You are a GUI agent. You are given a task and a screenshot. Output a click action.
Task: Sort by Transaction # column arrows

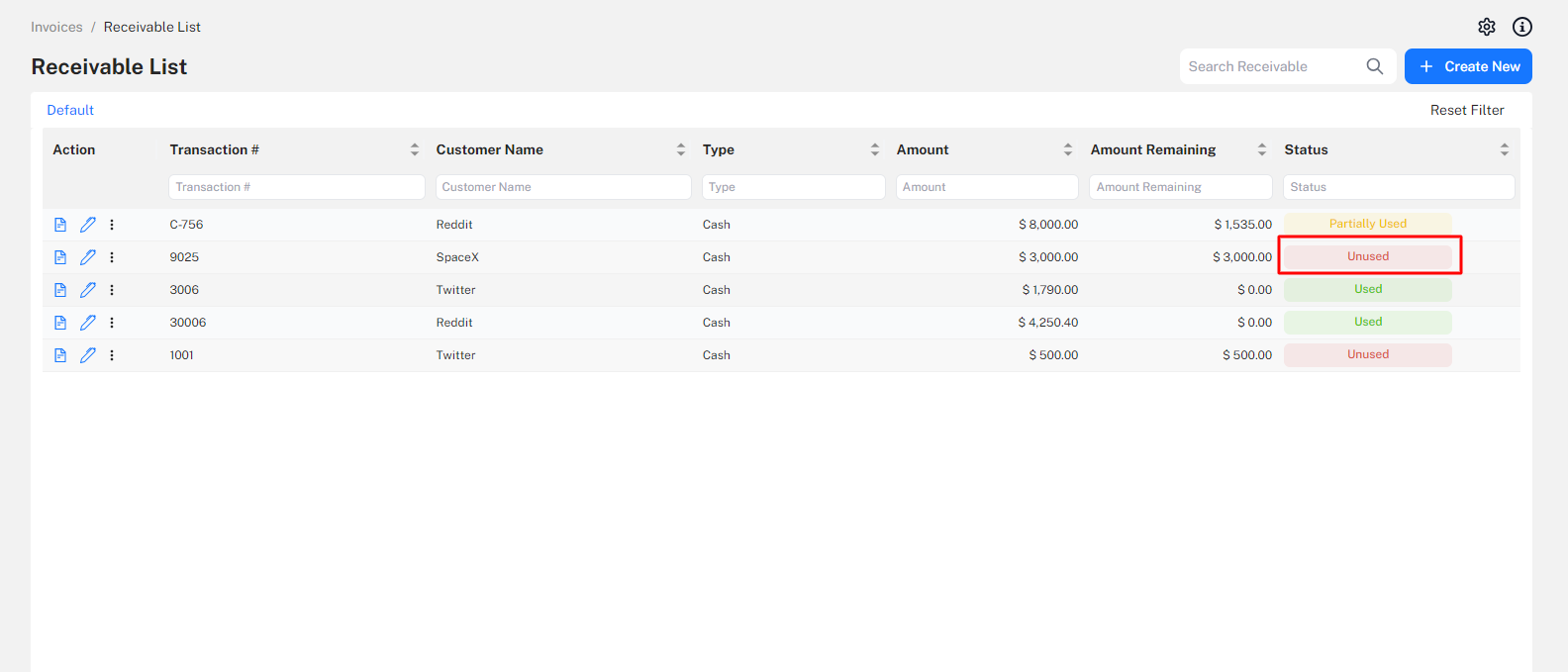pos(415,149)
